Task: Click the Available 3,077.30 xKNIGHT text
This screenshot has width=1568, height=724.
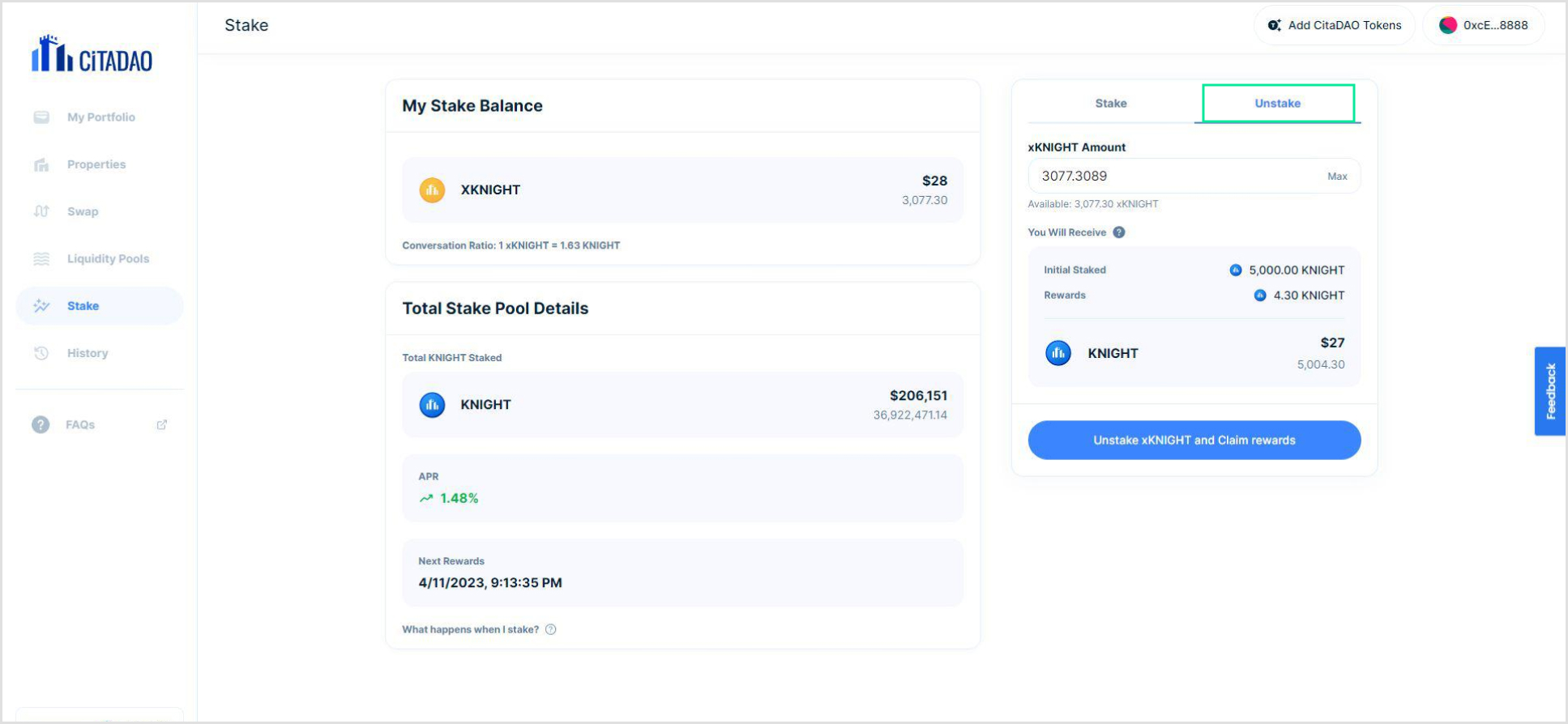Action: pyautogui.click(x=1093, y=204)
